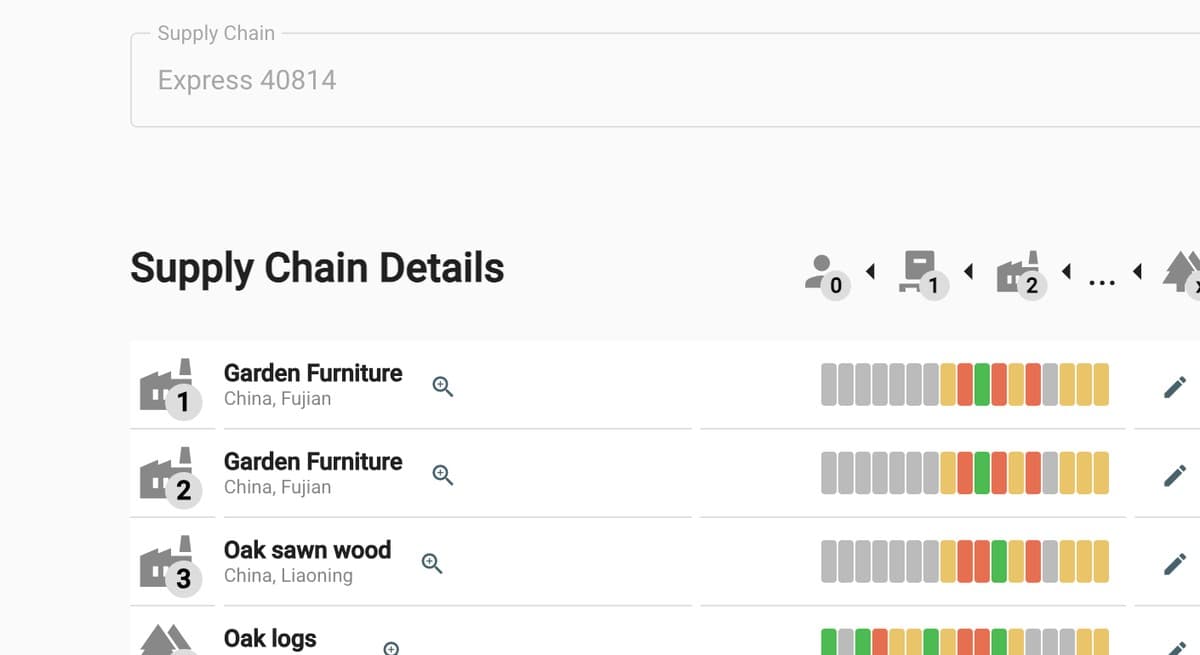Click the Oak sawn wood risk bar
Screen dimensions: 1200x655
[964, 562]
